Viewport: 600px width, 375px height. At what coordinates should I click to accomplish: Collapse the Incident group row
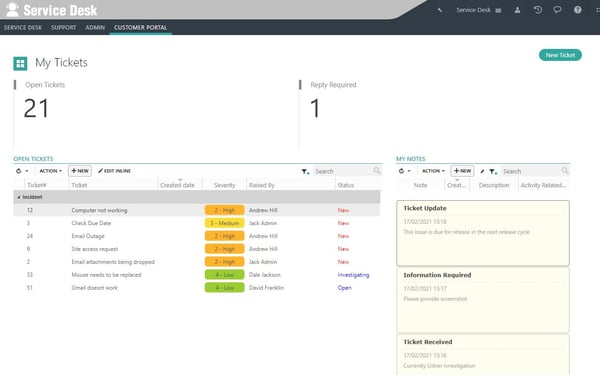click(19, 197)
